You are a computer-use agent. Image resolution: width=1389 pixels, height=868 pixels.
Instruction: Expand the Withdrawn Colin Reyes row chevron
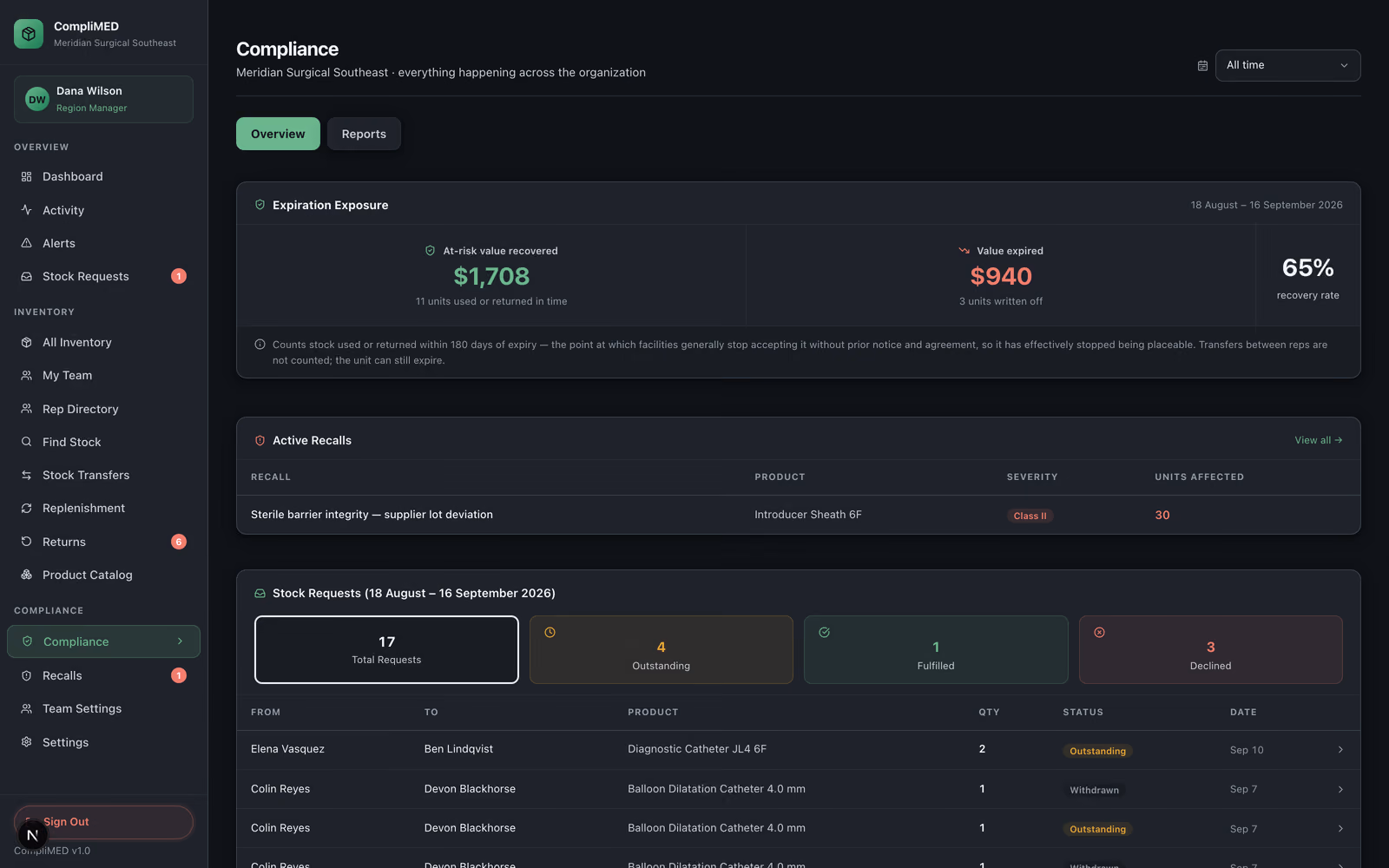[x=1340, y=789]
